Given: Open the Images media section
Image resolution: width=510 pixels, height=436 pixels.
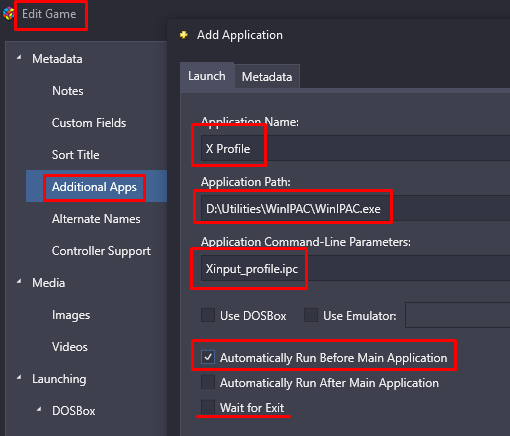Looking at the screenshot, I should [71, 315].
